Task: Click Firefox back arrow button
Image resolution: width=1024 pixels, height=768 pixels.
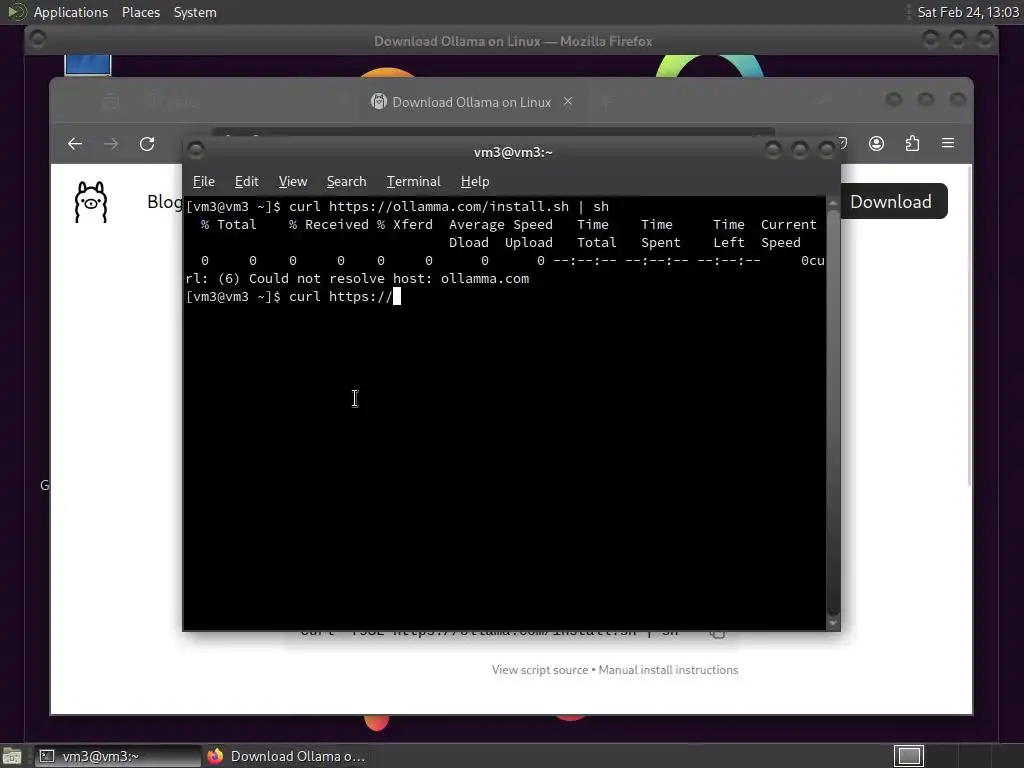Action: coord(75,144)
